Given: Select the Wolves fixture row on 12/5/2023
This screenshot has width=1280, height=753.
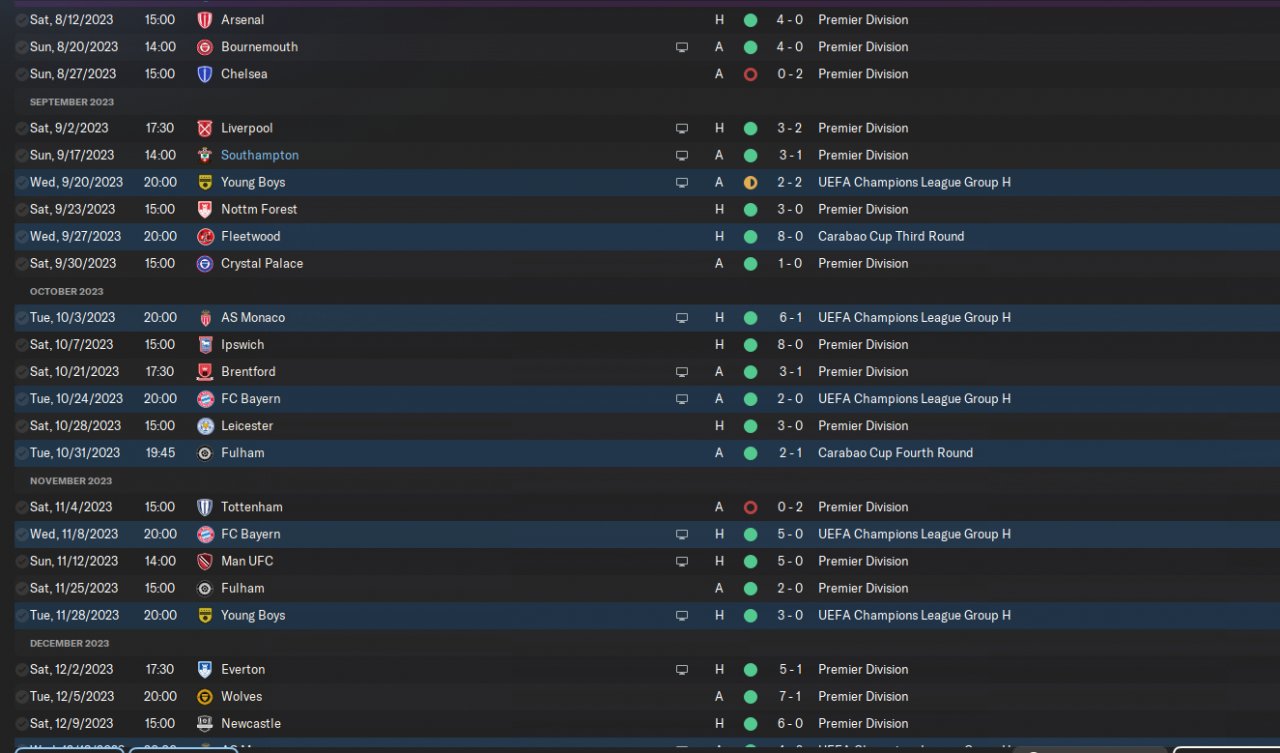Looking at the screenshot, I should pyautogui.click(x=640, y=697).
